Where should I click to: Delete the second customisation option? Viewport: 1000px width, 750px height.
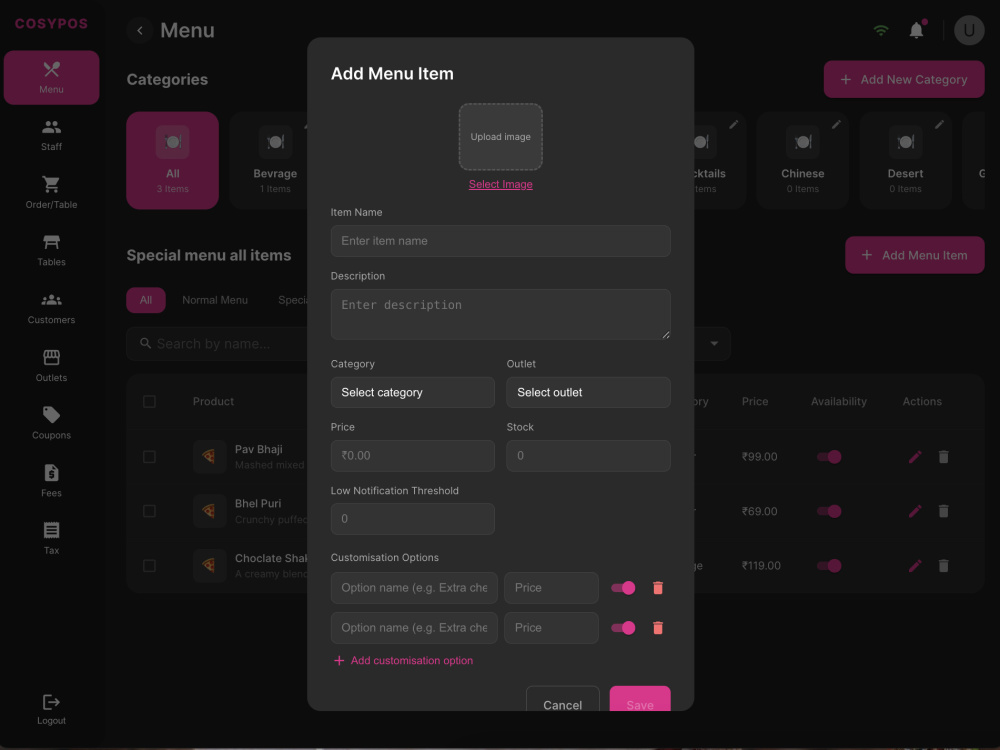pos(658,628)
